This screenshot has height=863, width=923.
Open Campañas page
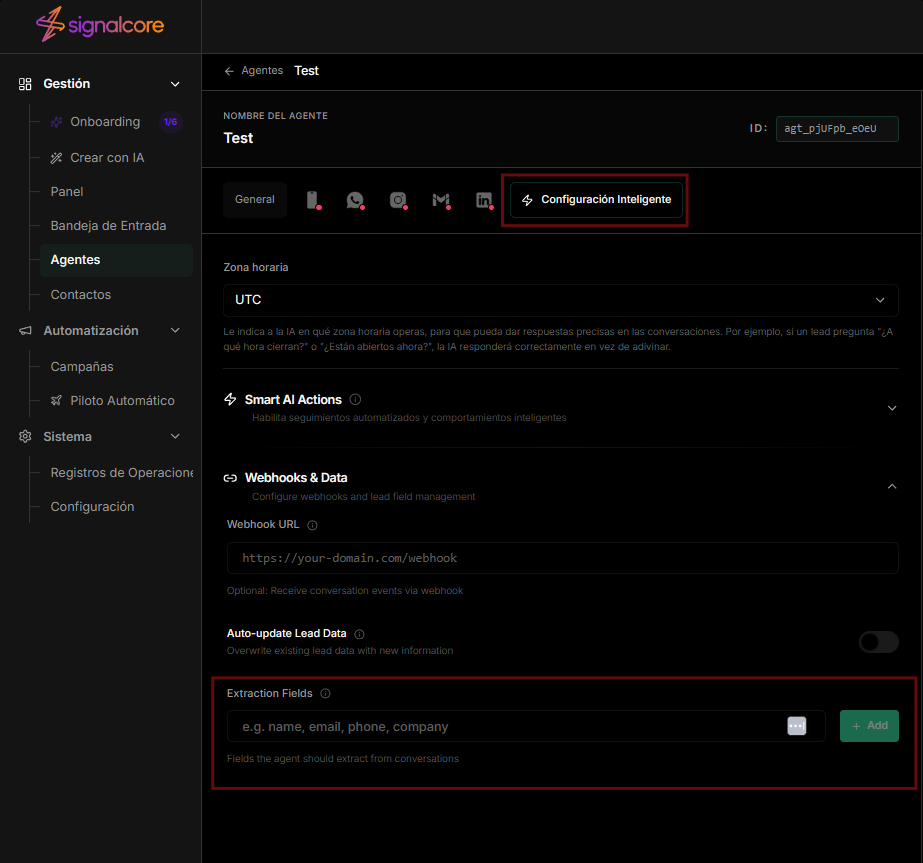(82, 367)
